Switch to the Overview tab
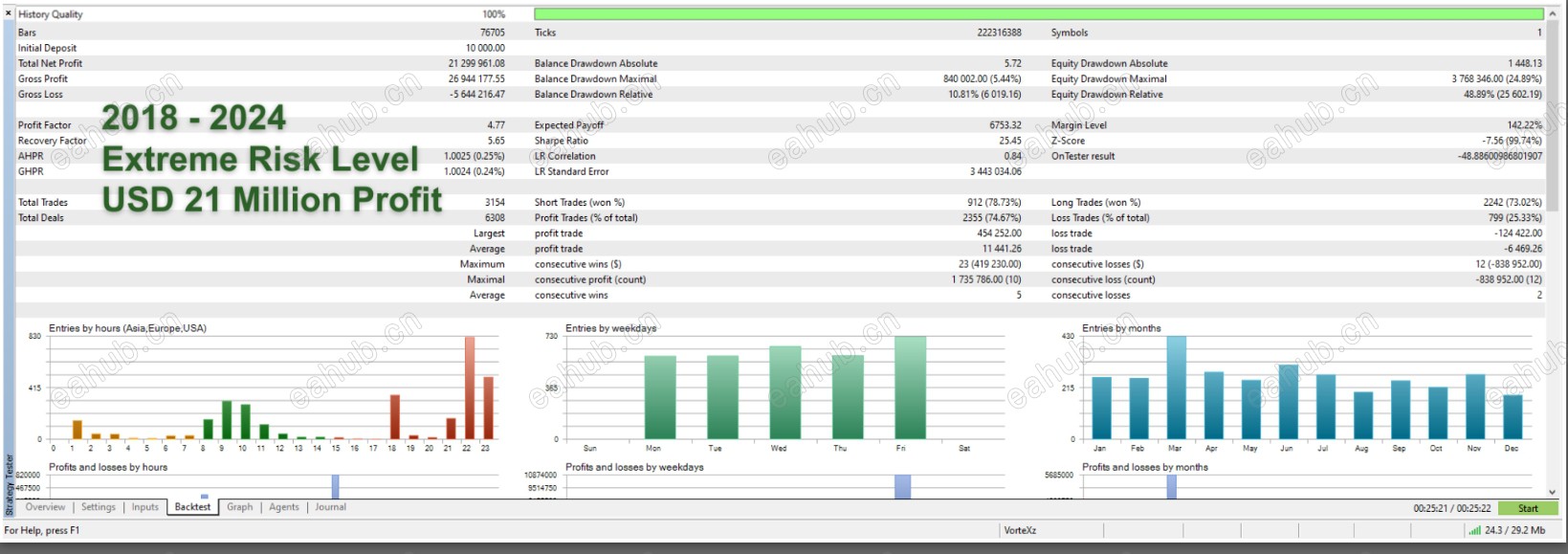Screen dimensions: 1568x554 (x=45, y=507)
